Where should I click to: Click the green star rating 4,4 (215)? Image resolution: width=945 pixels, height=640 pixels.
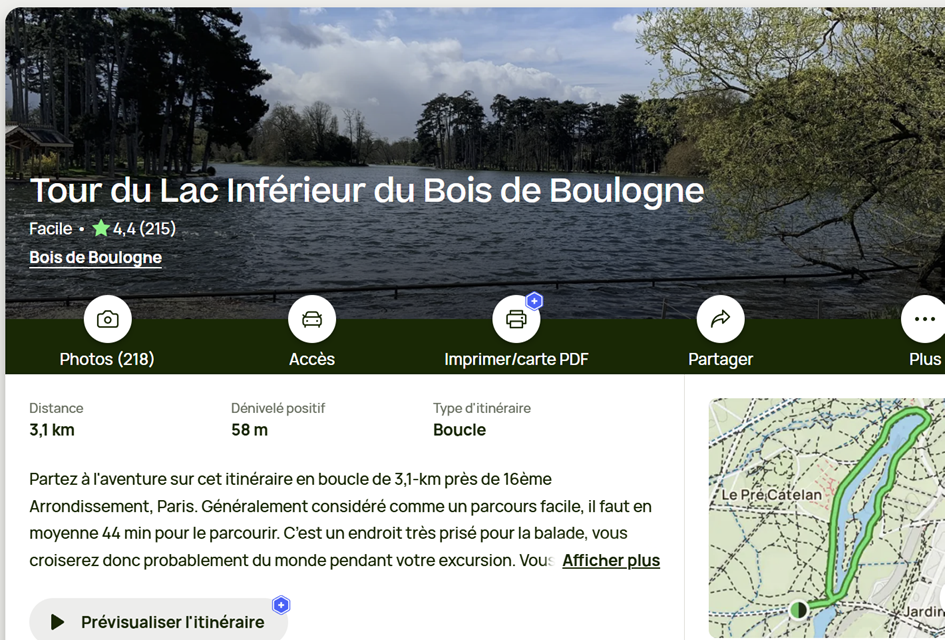coord(134,229)
